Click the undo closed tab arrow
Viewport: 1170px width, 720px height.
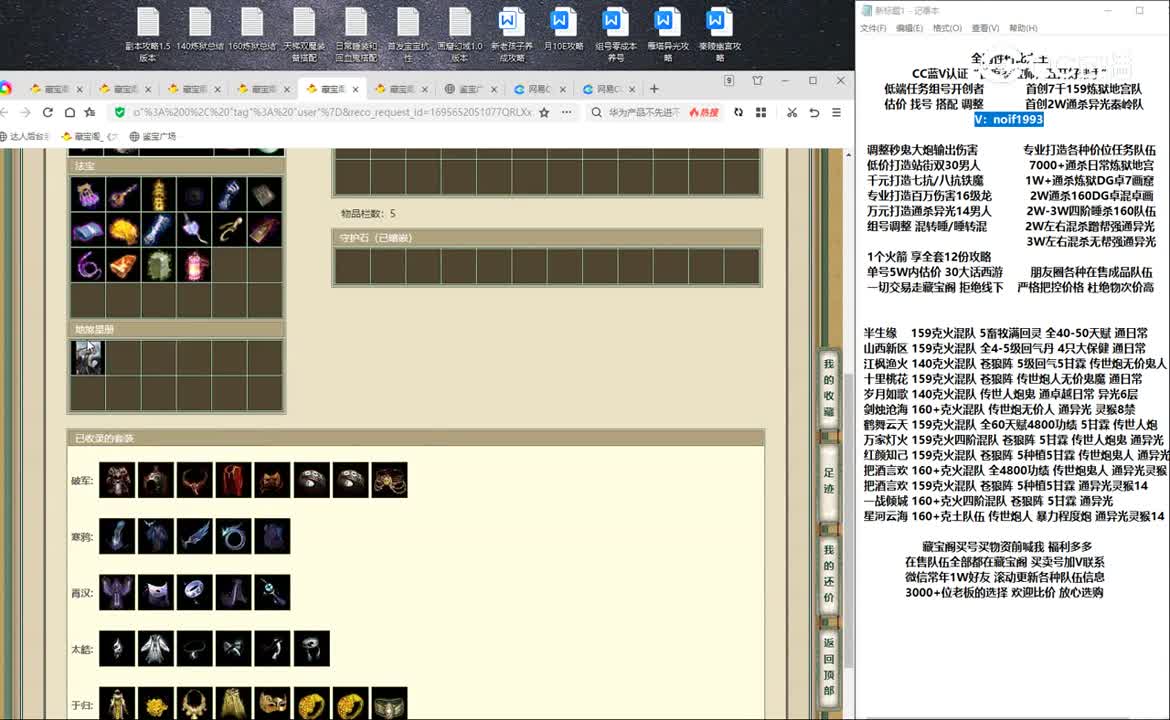click(814, 112)
